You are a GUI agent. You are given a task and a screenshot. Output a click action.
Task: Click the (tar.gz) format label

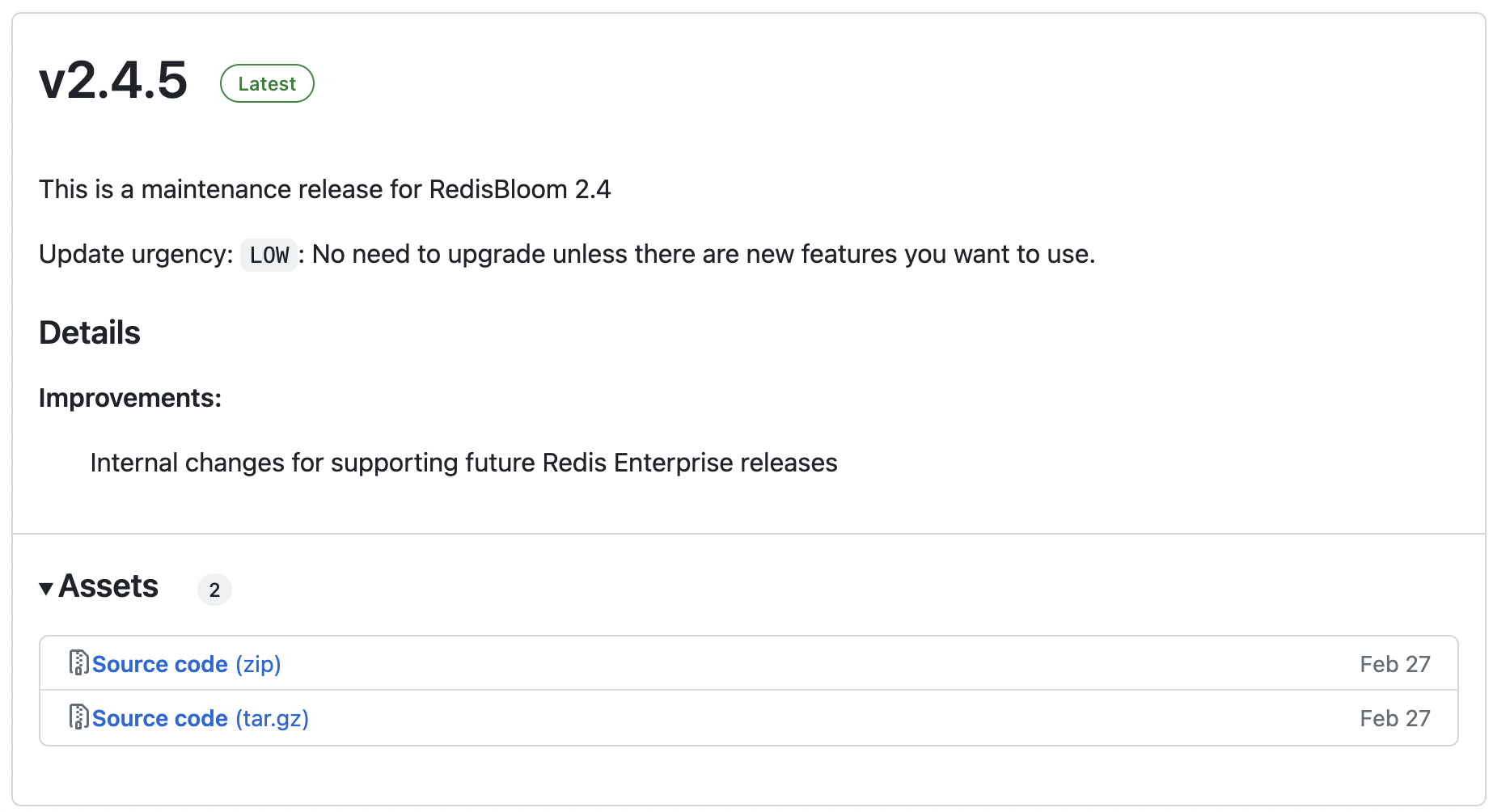pyautogui.click(x=273, y=719)
